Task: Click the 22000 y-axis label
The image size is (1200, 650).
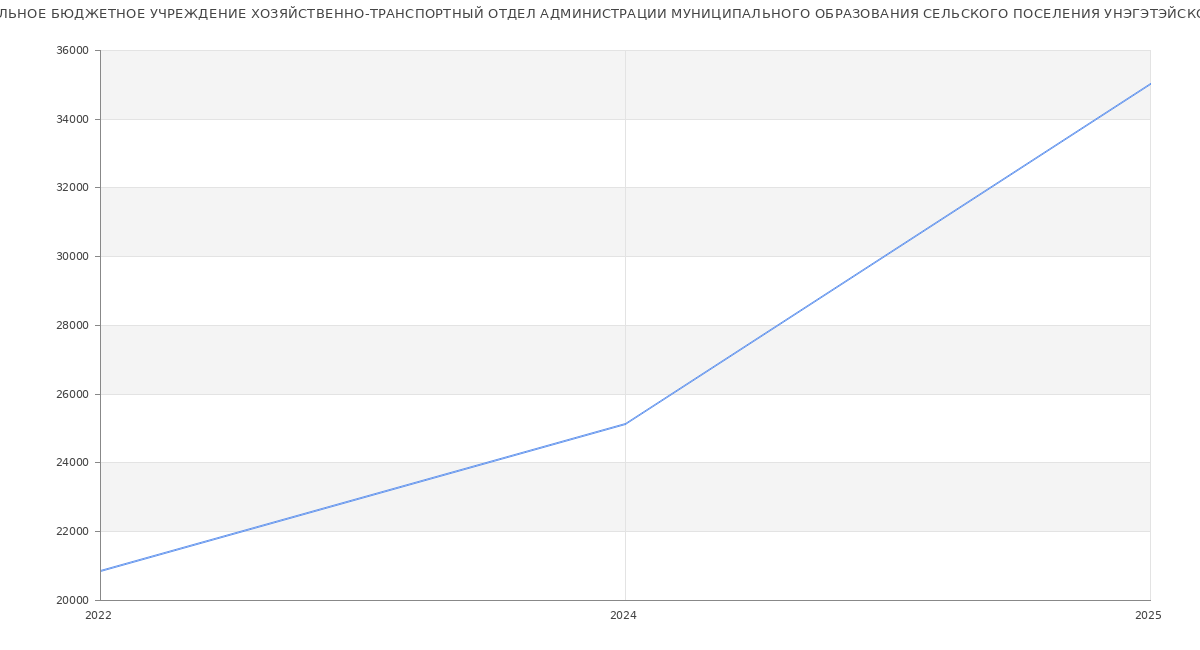Action: point(71,531)
